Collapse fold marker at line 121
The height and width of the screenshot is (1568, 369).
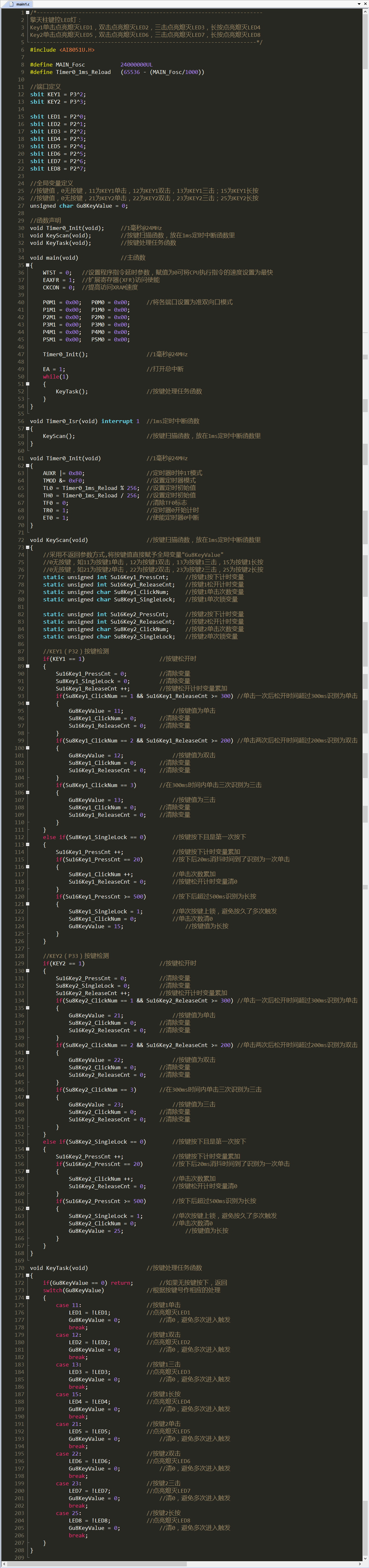pyautogui.click(x=27, y=904)
